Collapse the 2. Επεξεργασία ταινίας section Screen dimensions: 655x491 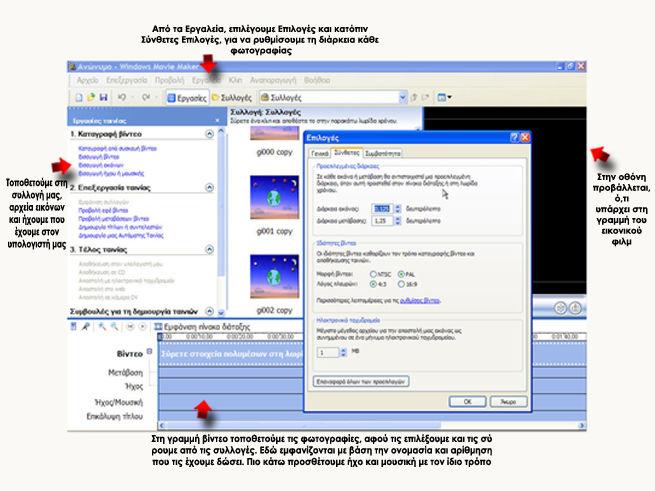tap(210, 187)
